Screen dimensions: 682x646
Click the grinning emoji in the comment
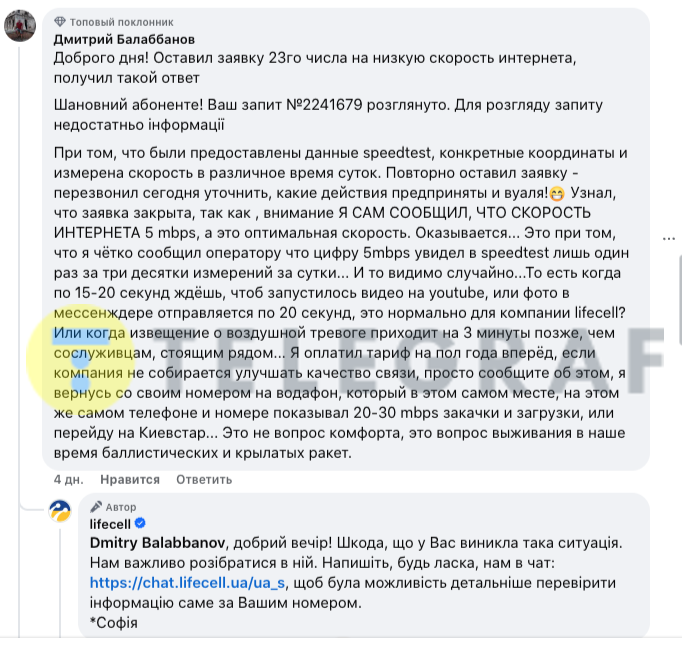pos(557,193)
